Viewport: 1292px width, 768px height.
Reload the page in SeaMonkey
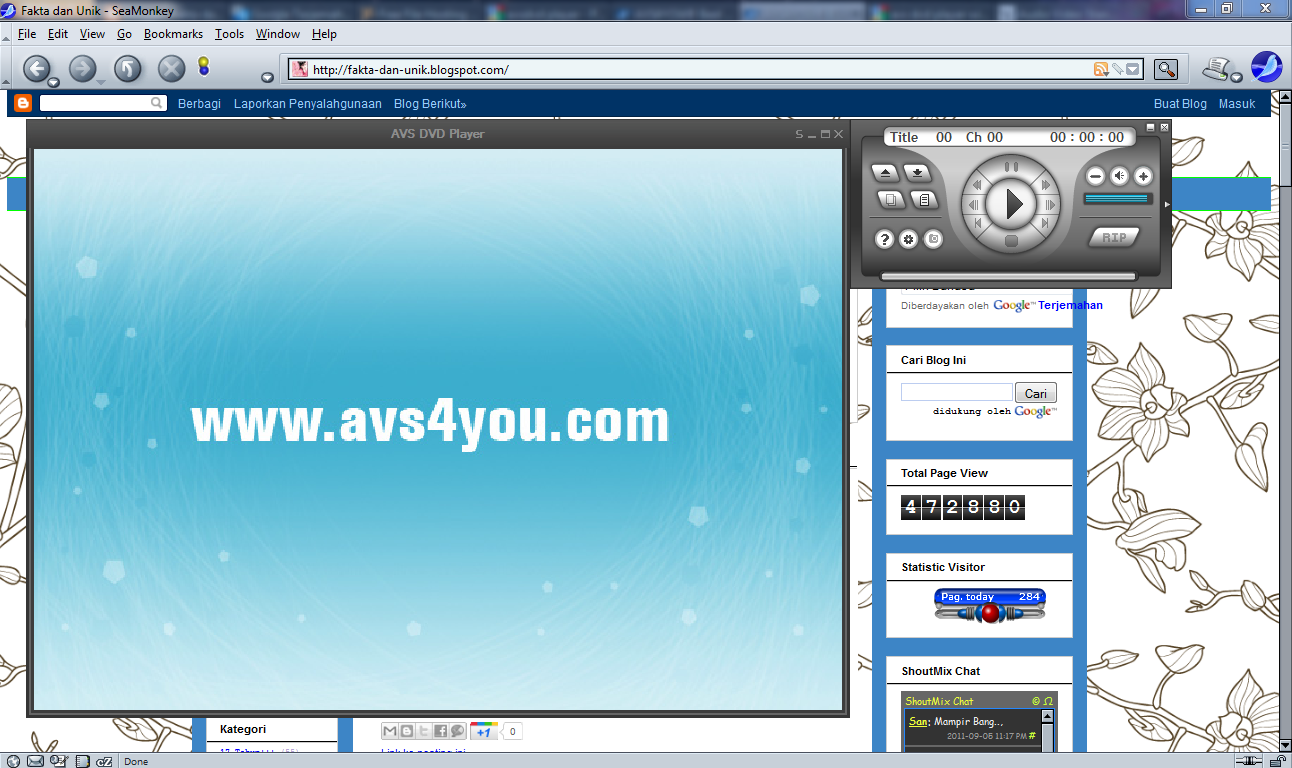(127, 69)
